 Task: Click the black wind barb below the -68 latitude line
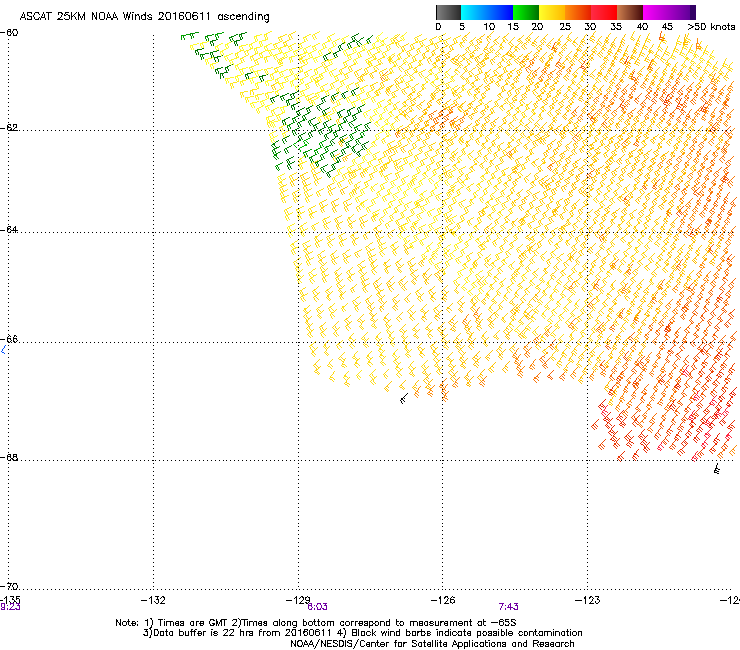click(x=716, y=469)
